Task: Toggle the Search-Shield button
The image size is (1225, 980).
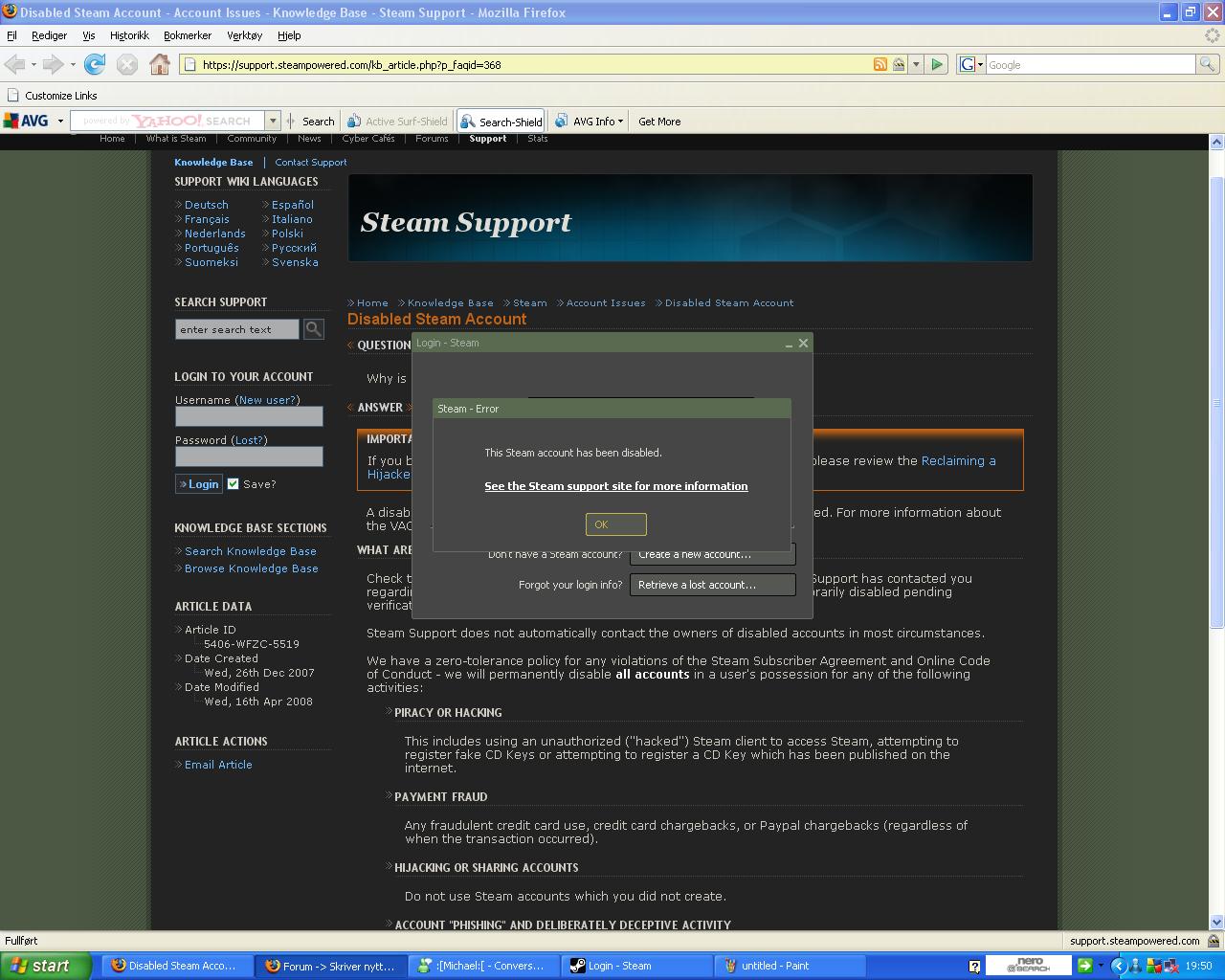Action: pyautogui.click(x=501, y=122)
